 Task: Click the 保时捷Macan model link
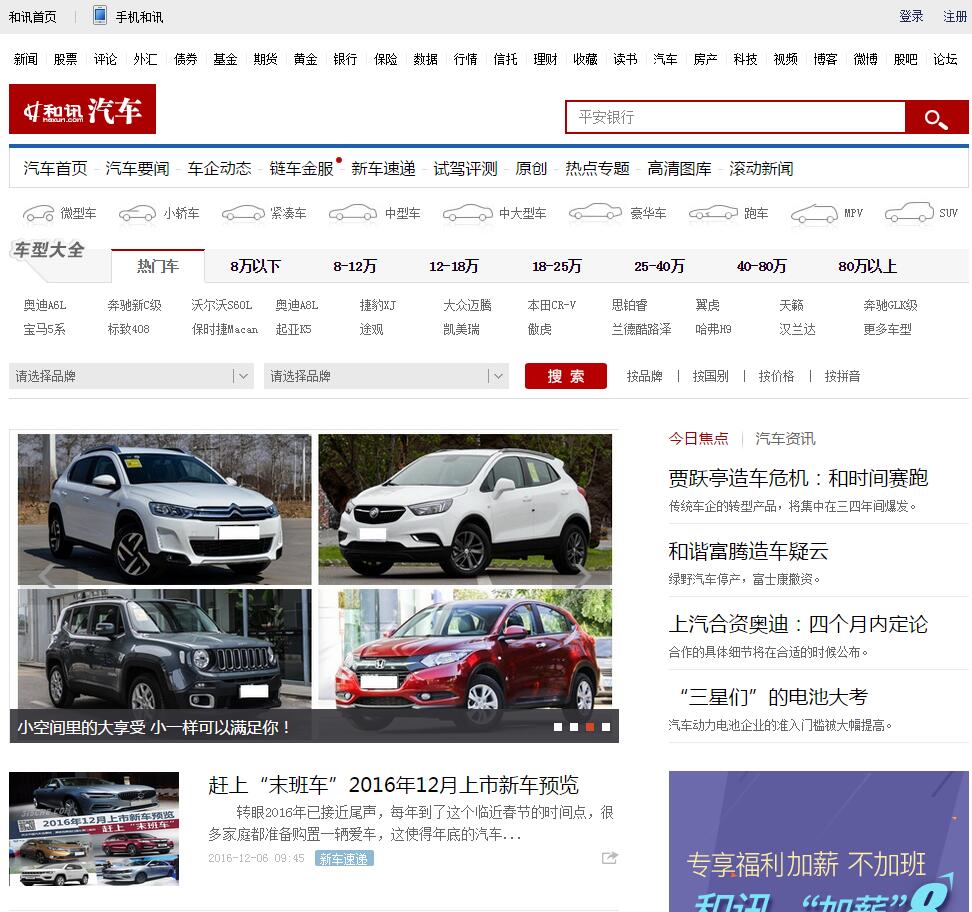(x=224, y=329)
